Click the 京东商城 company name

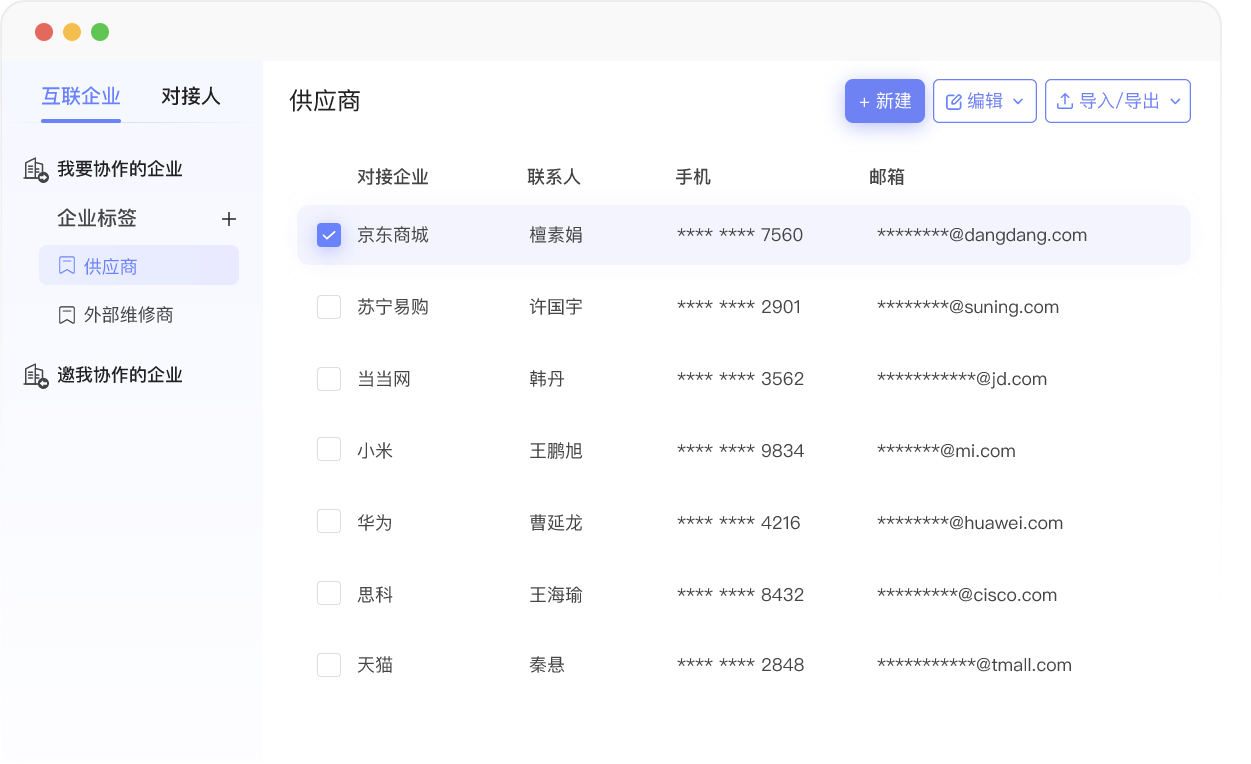393,235
